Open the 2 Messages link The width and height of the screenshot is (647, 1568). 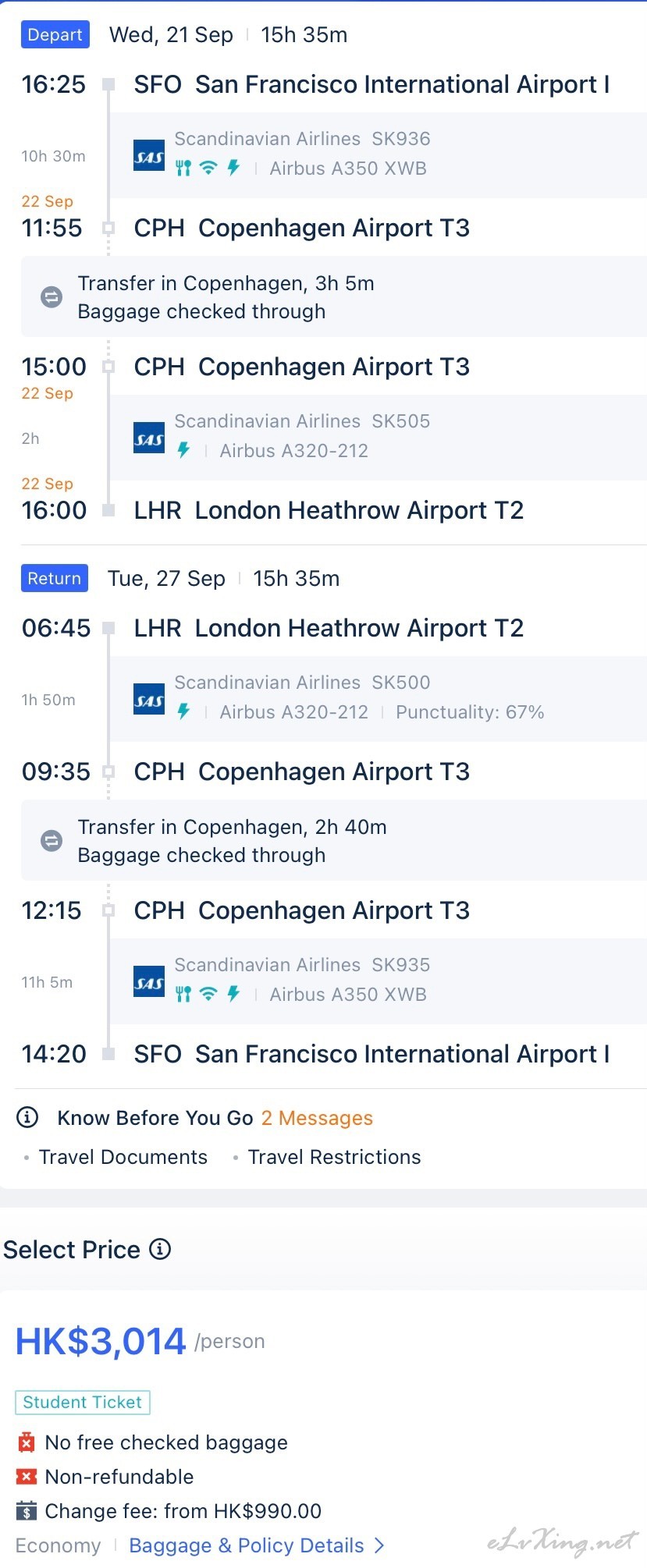click(317, 1118)
